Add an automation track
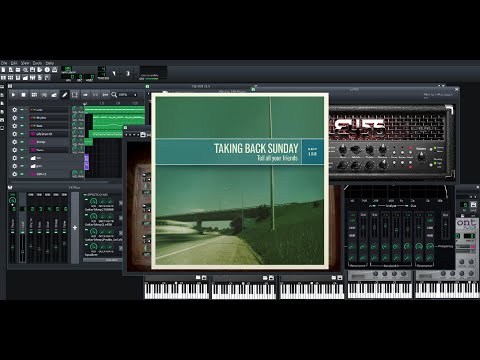480x360 pixels. pyautogui.click(x=54, y=95)
